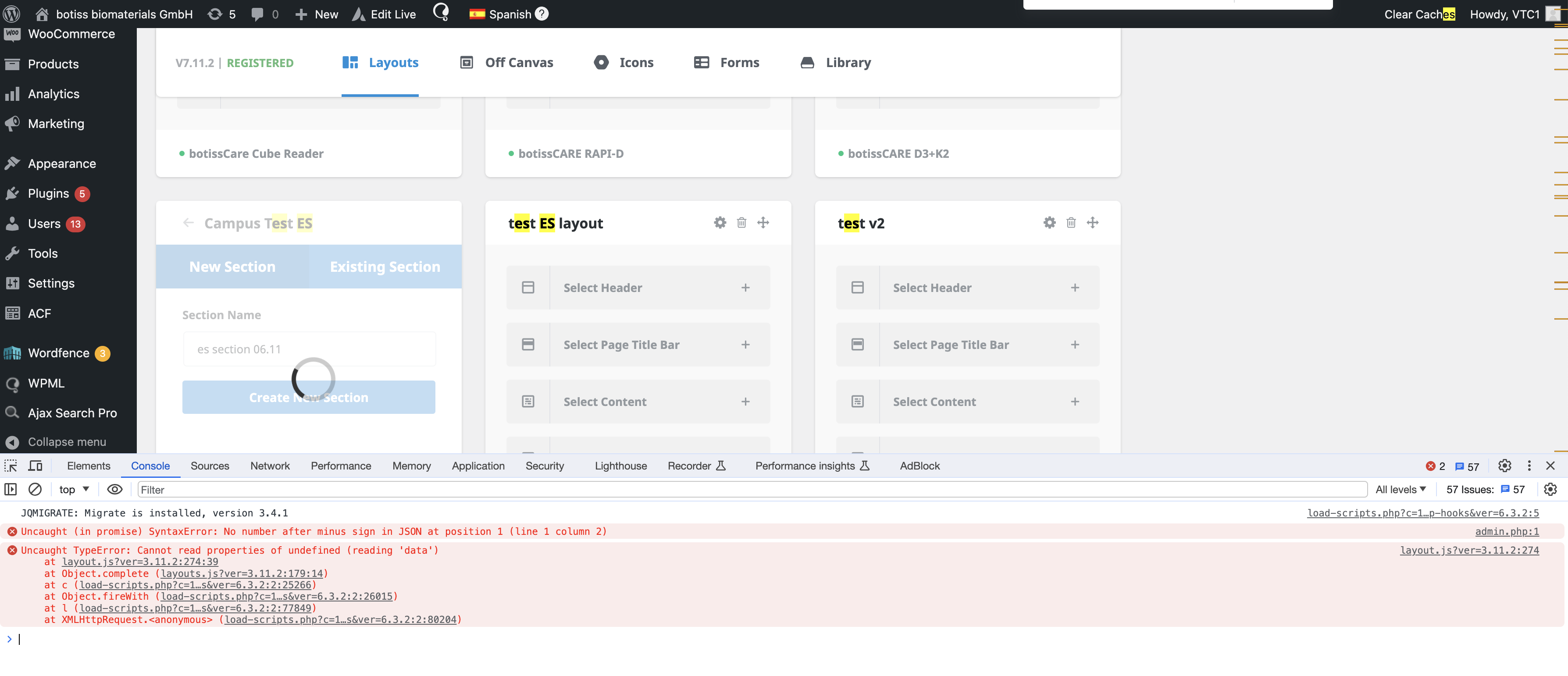Viewport: 1568px width, 676px height.
Task: Click the WPML language icon in admin bar
Action: [x=441, y=13]
